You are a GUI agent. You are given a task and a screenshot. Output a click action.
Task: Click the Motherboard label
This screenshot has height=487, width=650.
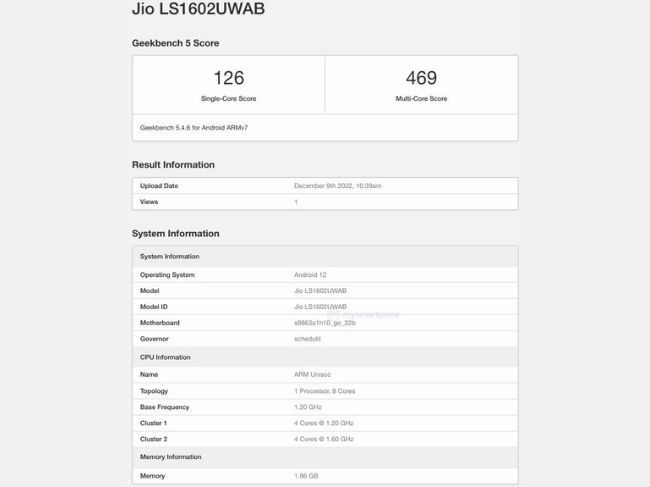pyautogui.click(x=160, y=323)
